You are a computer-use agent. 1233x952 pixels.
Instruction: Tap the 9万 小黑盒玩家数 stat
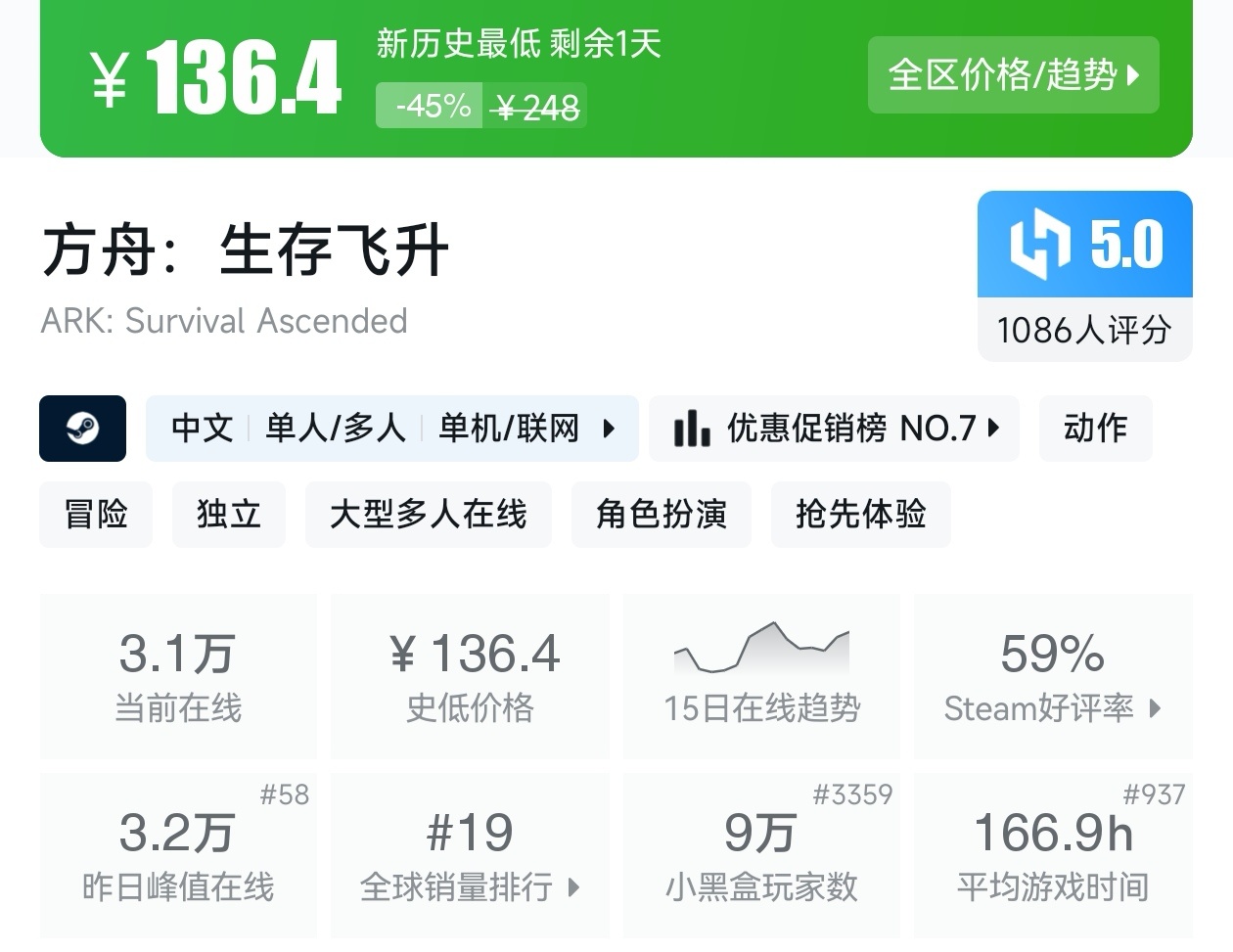click(x=761, y=856)
